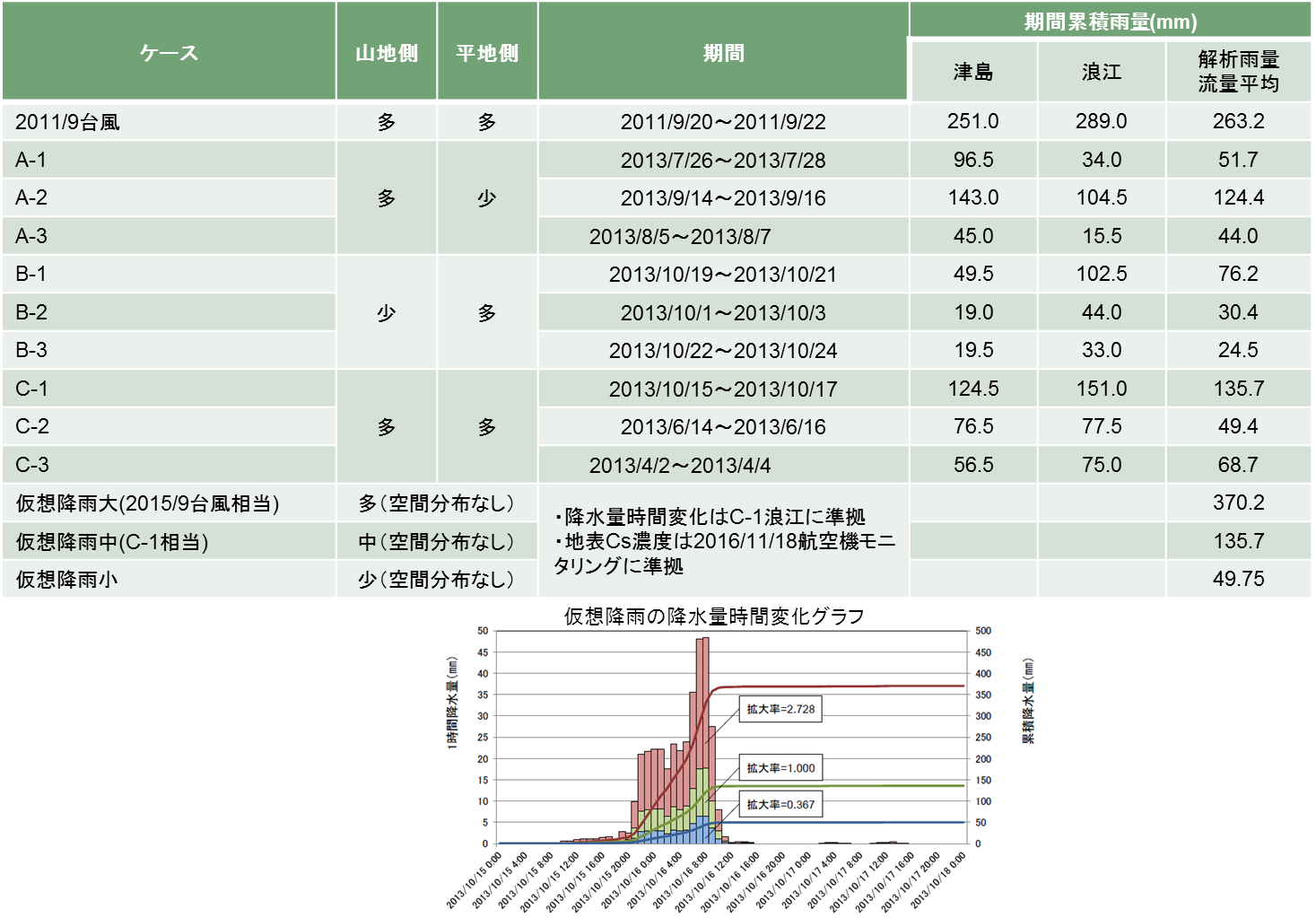Image resolution: width=1316 pixels, height=918 pixels.
Task: Select the 解析雨量流量平均 column header
Action: pyautogui.click(x=1238, y=71)
